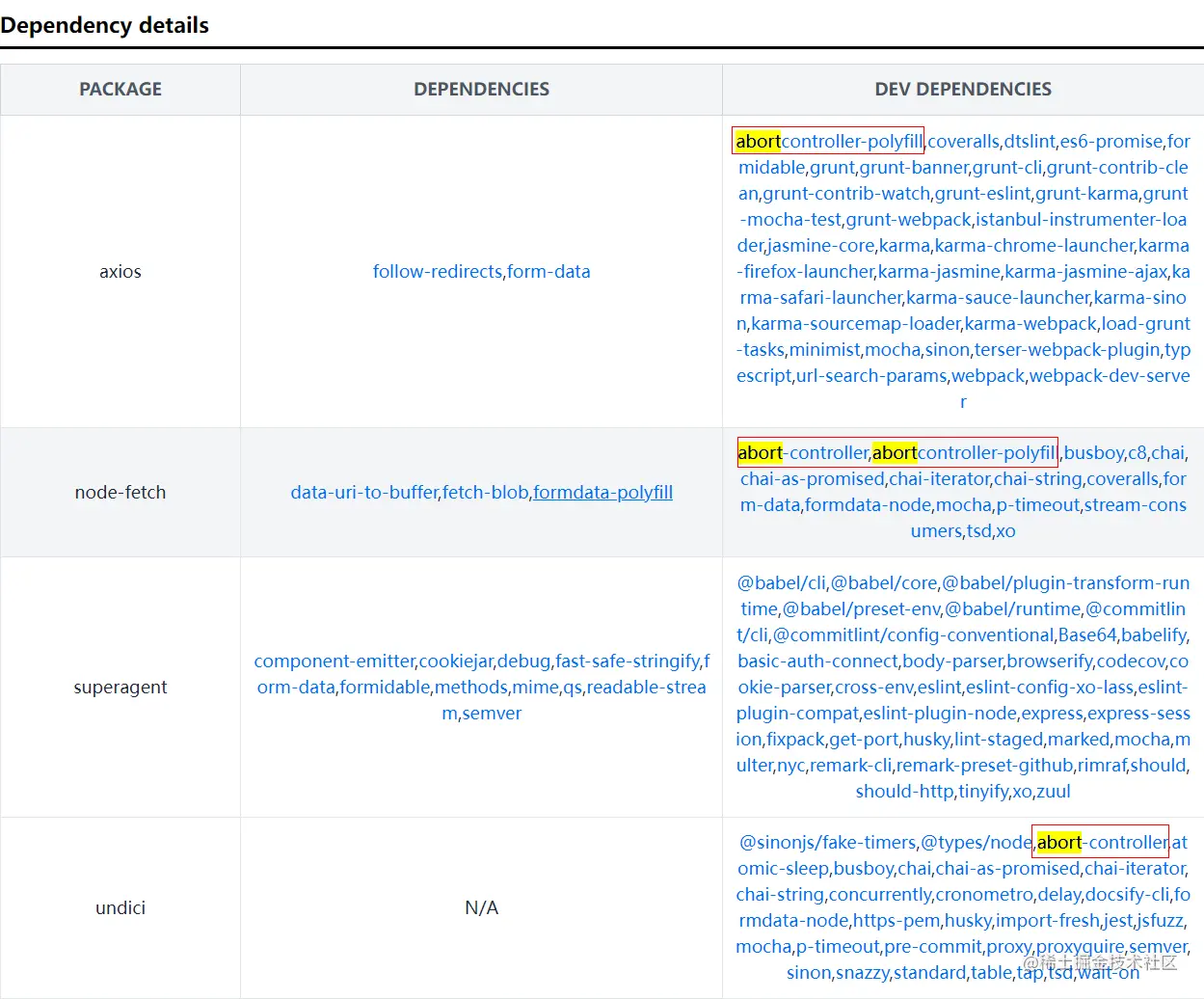Viewport: 1204px width, 999px height.
Task: Open the minimist link
Action: click(825, 349)
